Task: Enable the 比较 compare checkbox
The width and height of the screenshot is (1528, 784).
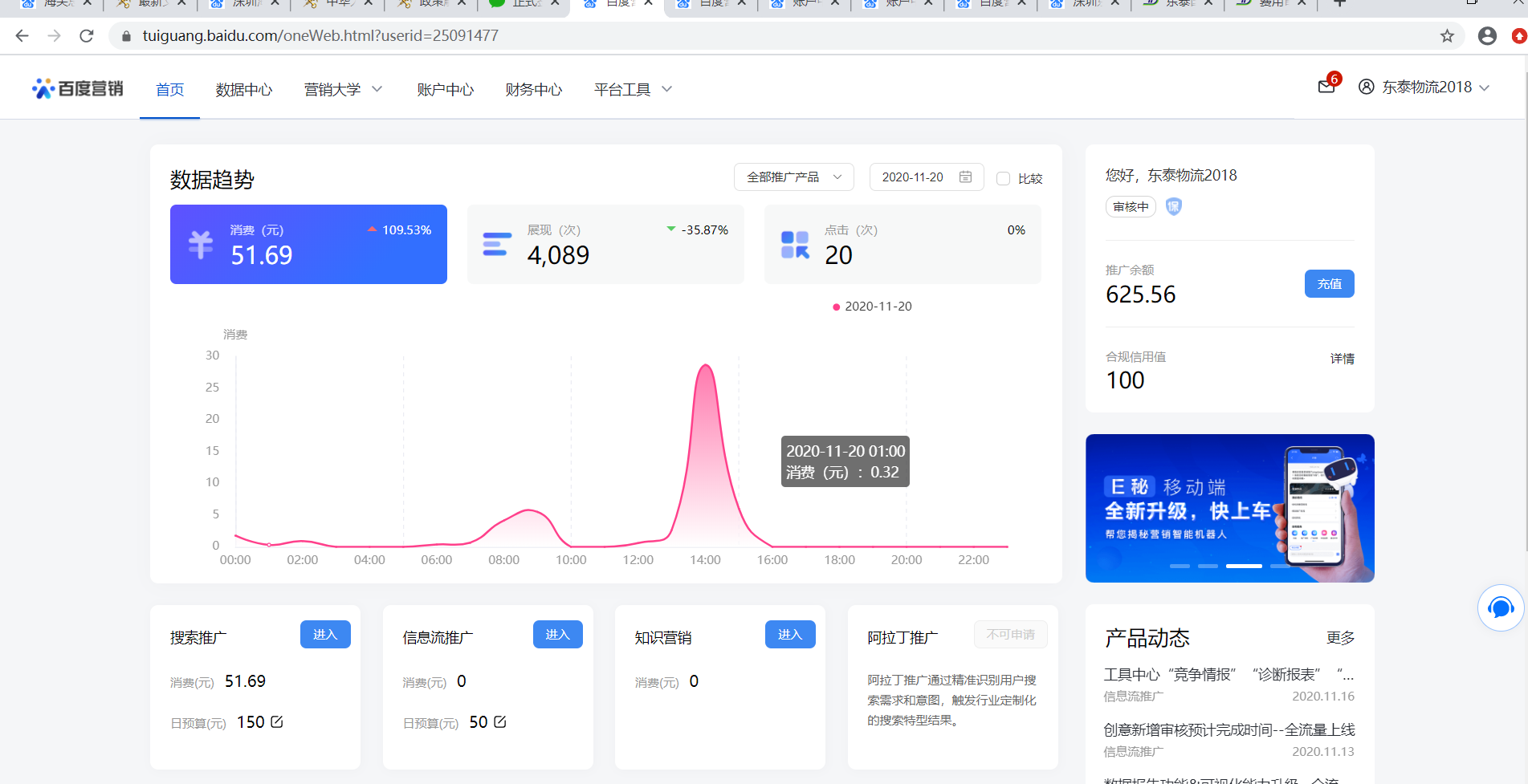Action: click(1003, 178)
